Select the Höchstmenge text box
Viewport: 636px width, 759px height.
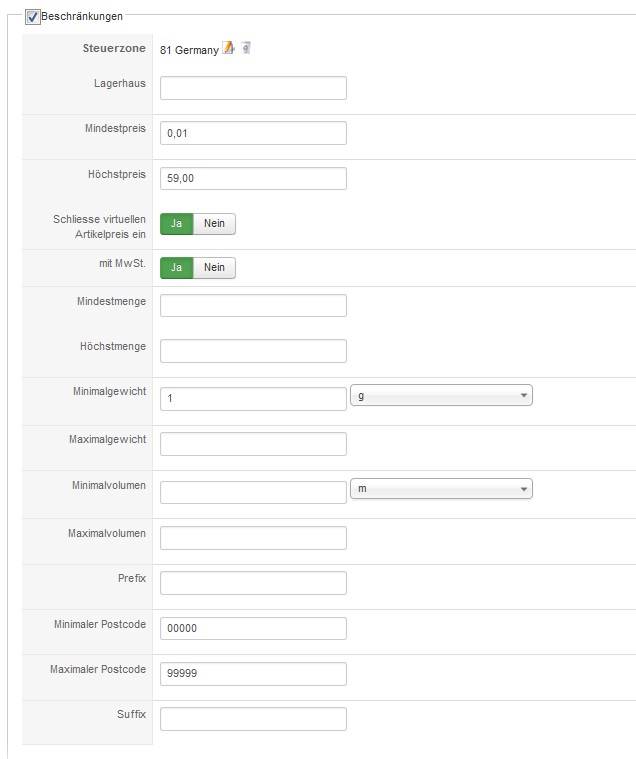[x=253, y=351]
